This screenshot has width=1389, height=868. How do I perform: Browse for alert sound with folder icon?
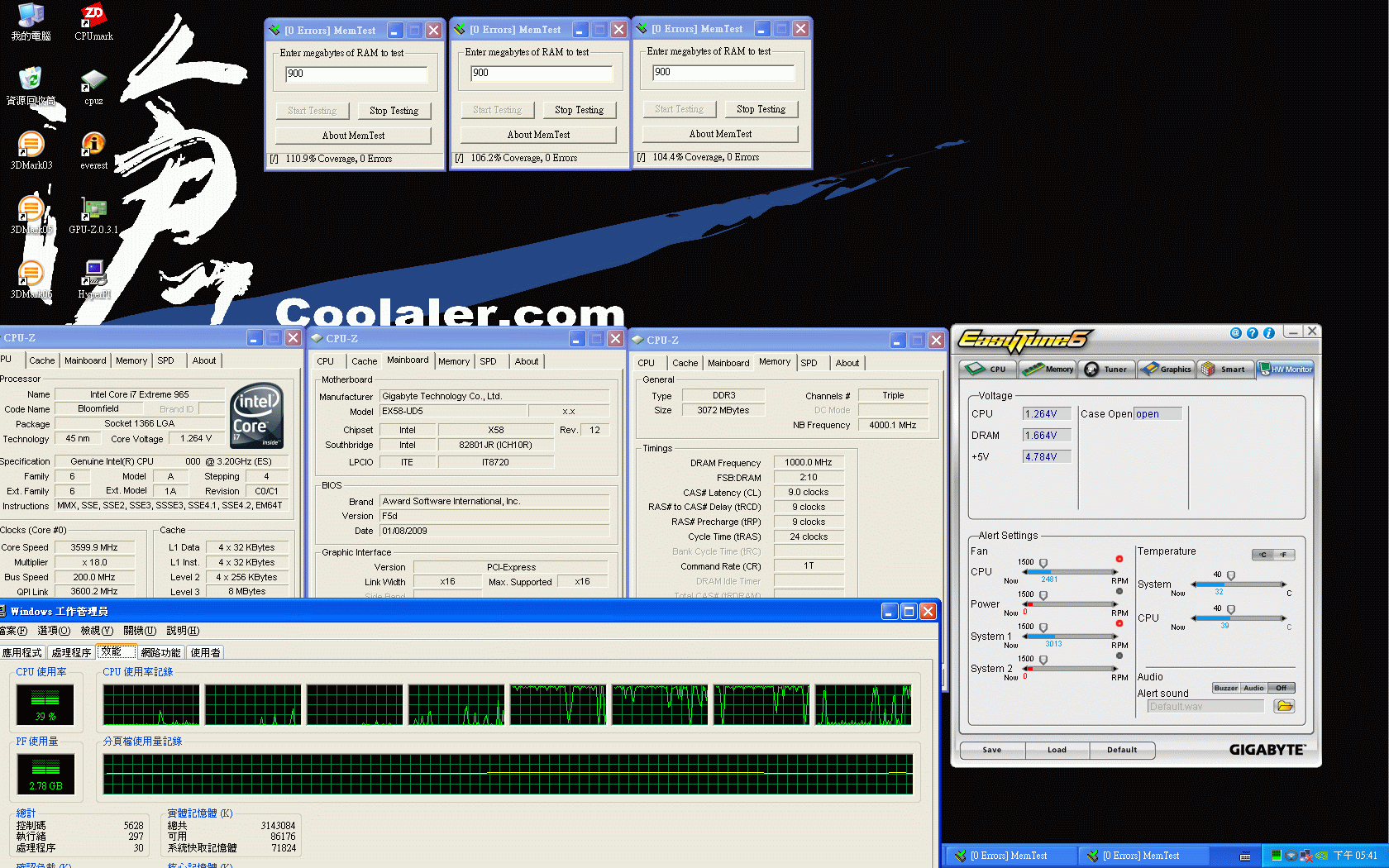click(1284, 706)
